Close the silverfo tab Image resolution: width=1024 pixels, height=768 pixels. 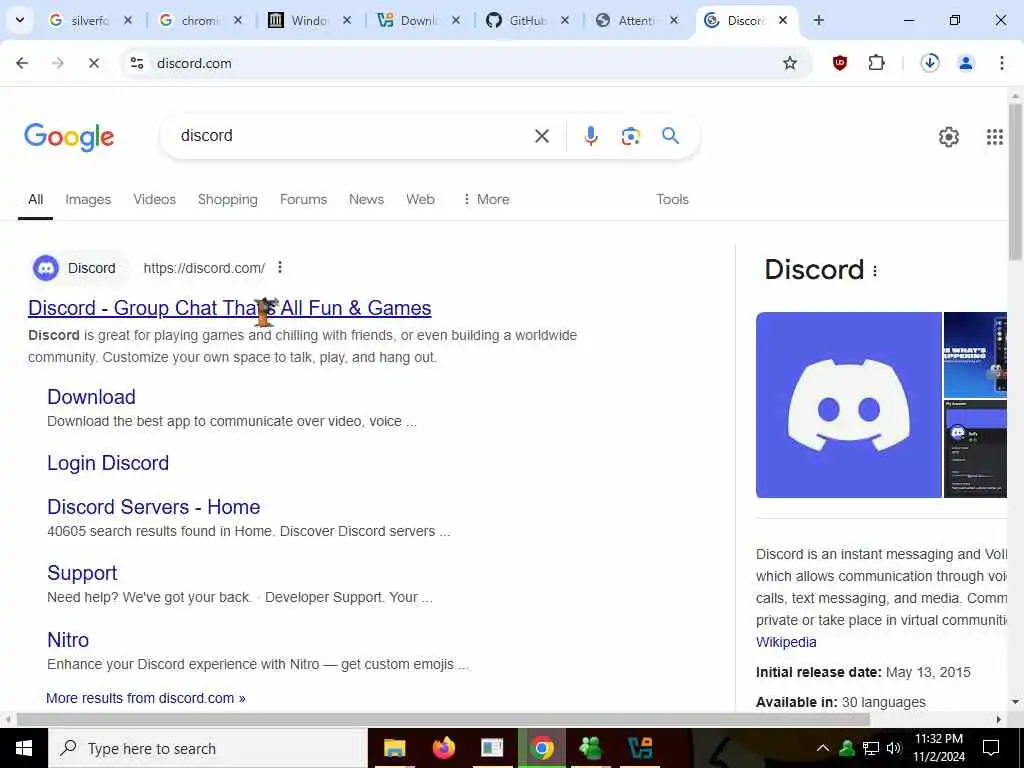(128, 20)
